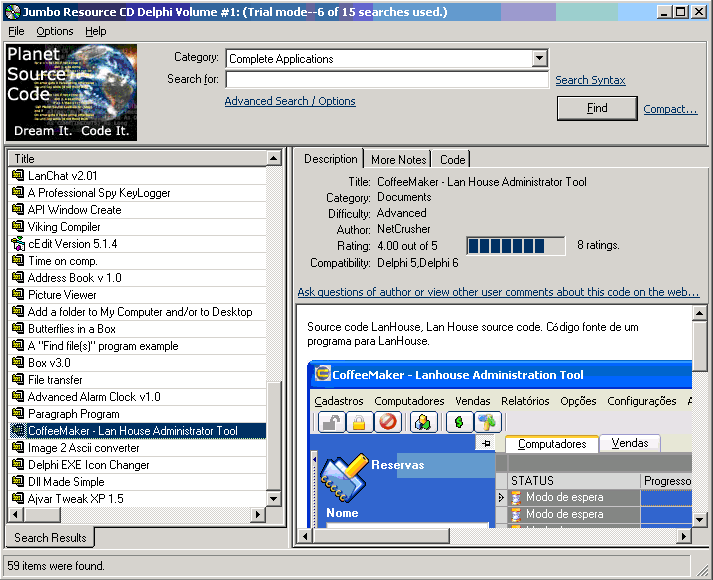Click first Modo de espera hourglass icon

click(x=516, y=497)
